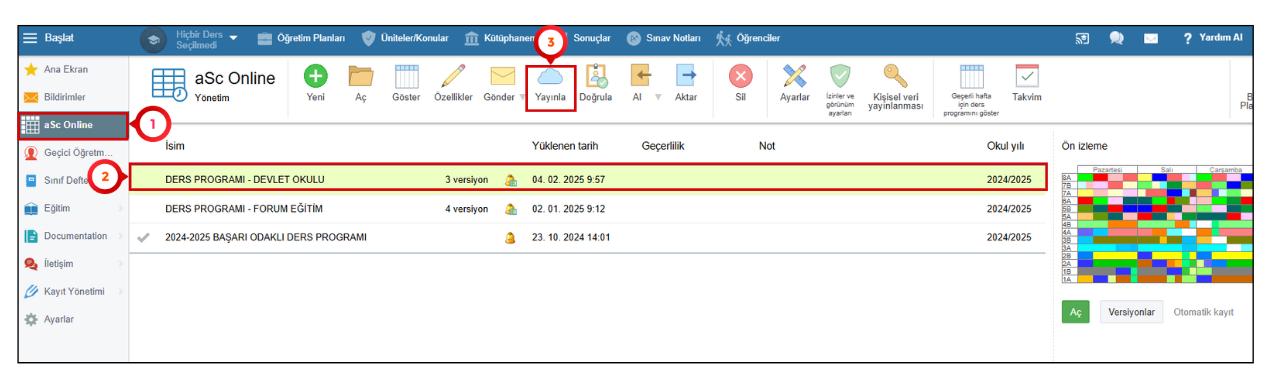Open the chat bubbles icon in header

point(1116,38)
